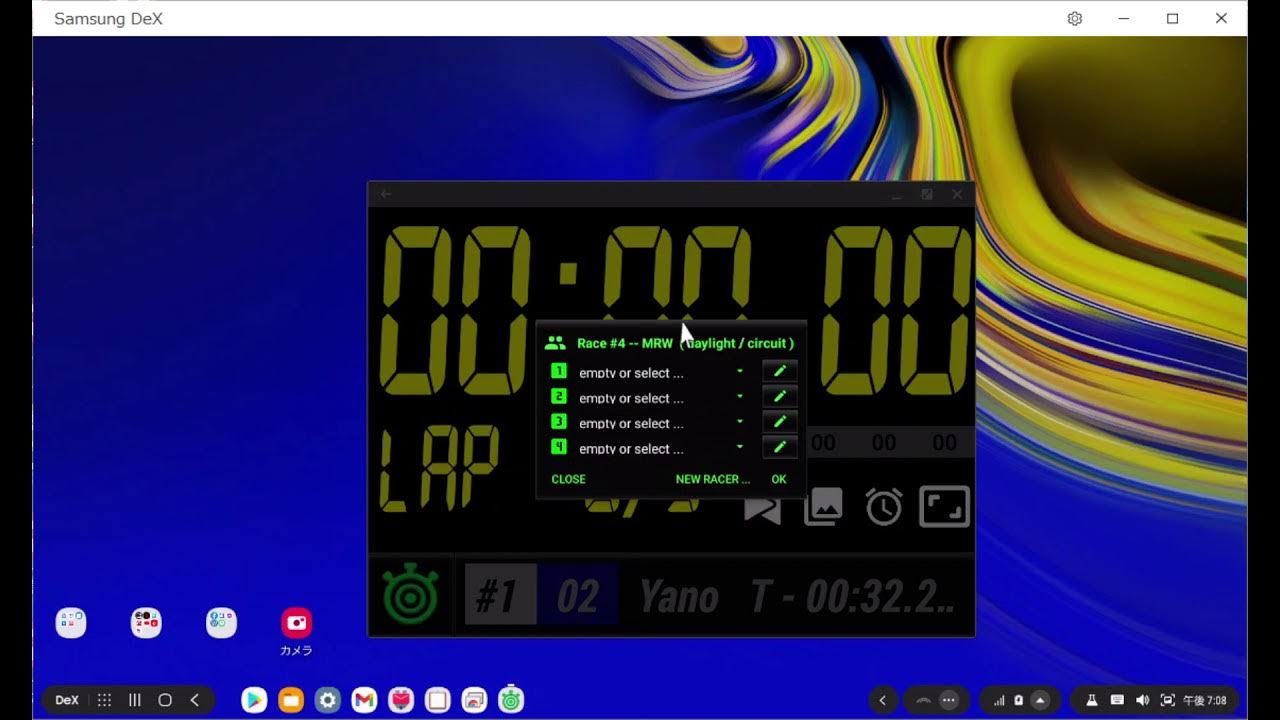Viewport: 1280px width, 720px height.
Task: Click the racers group icon in dialog header
Action: click(555, 343)
